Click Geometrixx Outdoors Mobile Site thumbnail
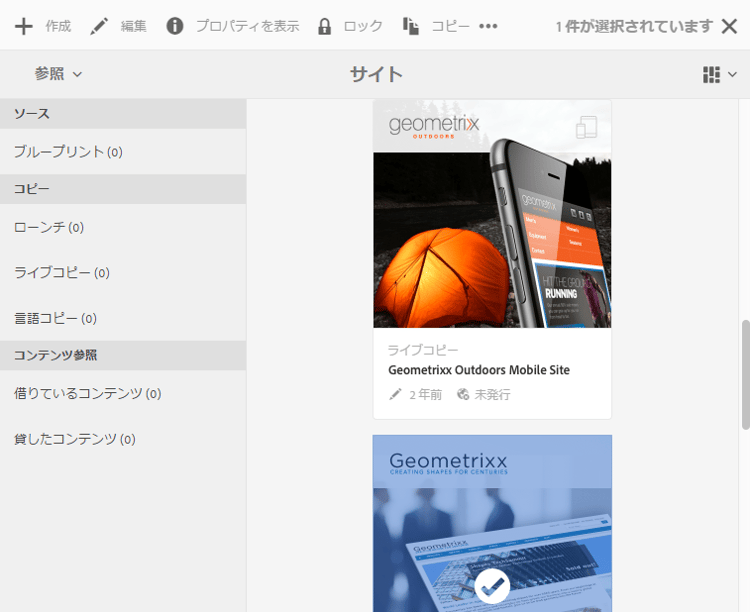750x612 pixels. click(x=492, y=214)
